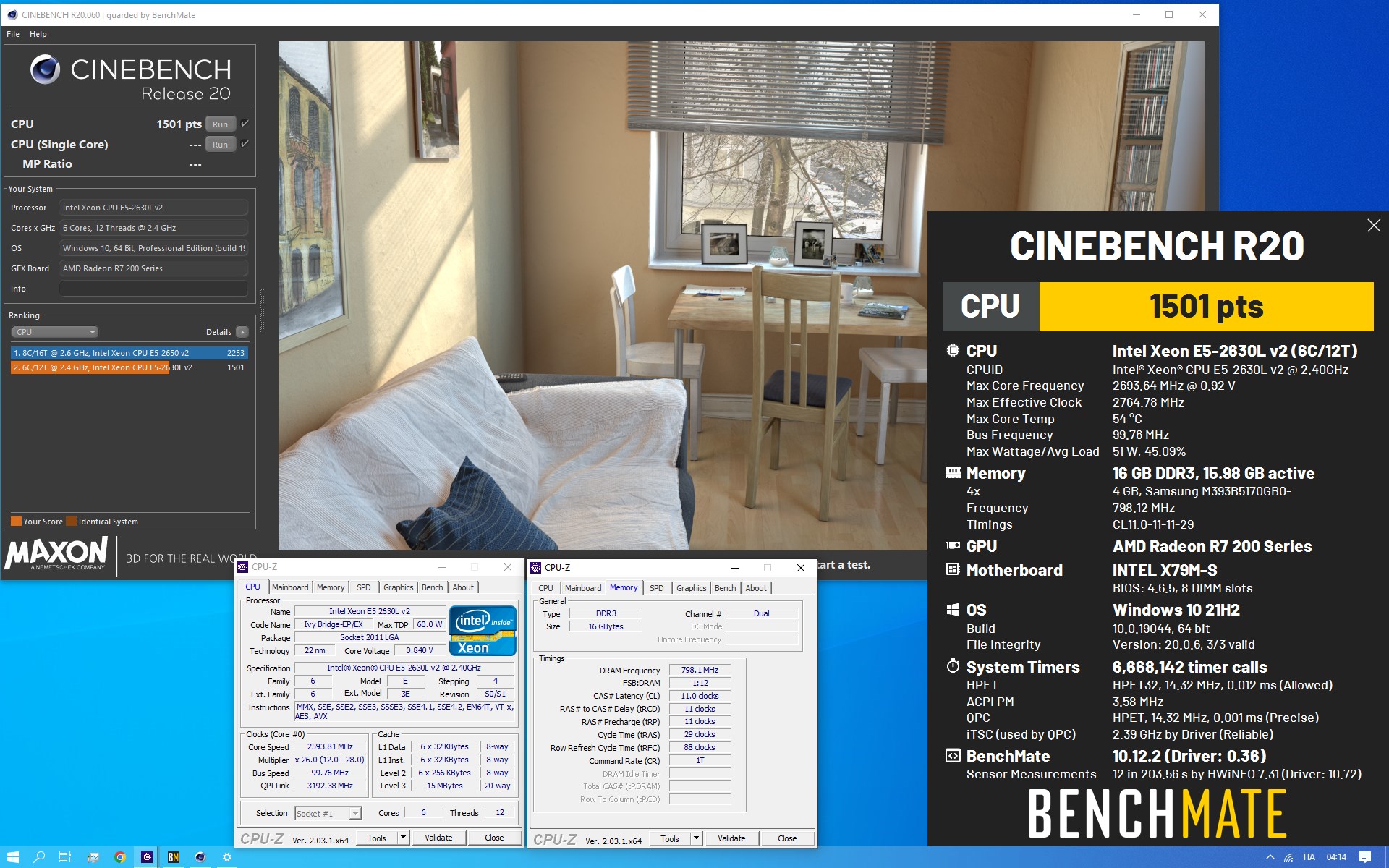
Task: Click the 04:14 taskbar clock
Action: pyautogui.click(x=1336, y=857)
